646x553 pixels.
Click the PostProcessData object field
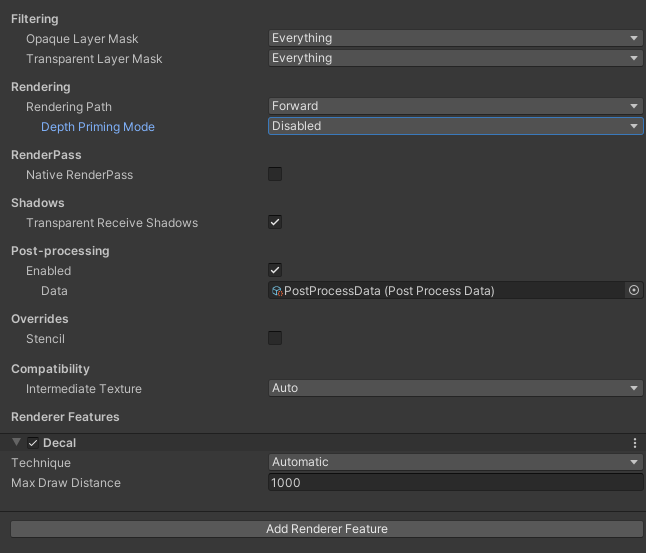tap(450, 291)
